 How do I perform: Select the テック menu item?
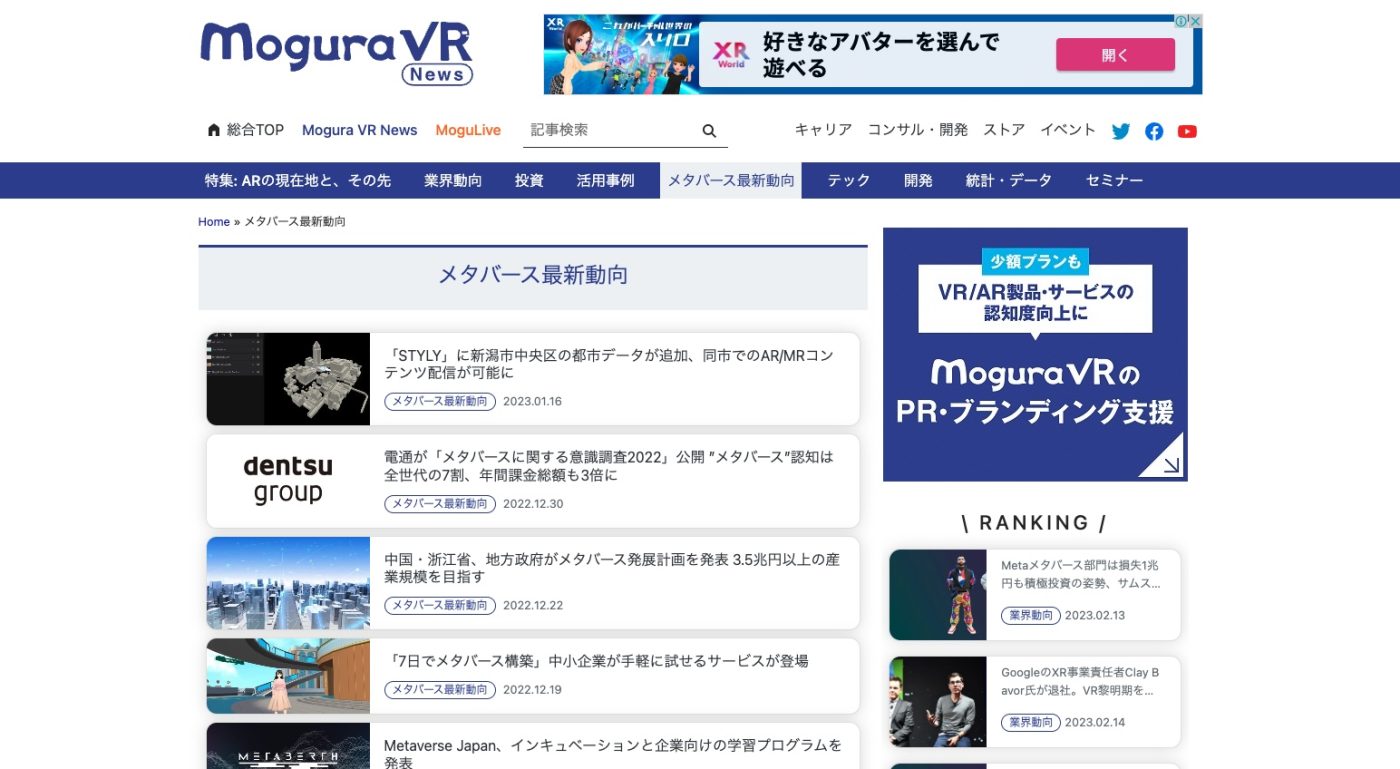point(848,181)
